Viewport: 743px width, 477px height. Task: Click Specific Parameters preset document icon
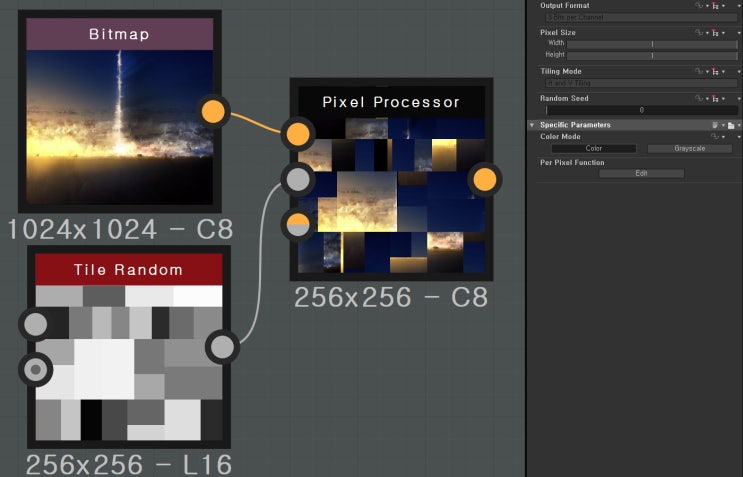(x=715, y=125)
